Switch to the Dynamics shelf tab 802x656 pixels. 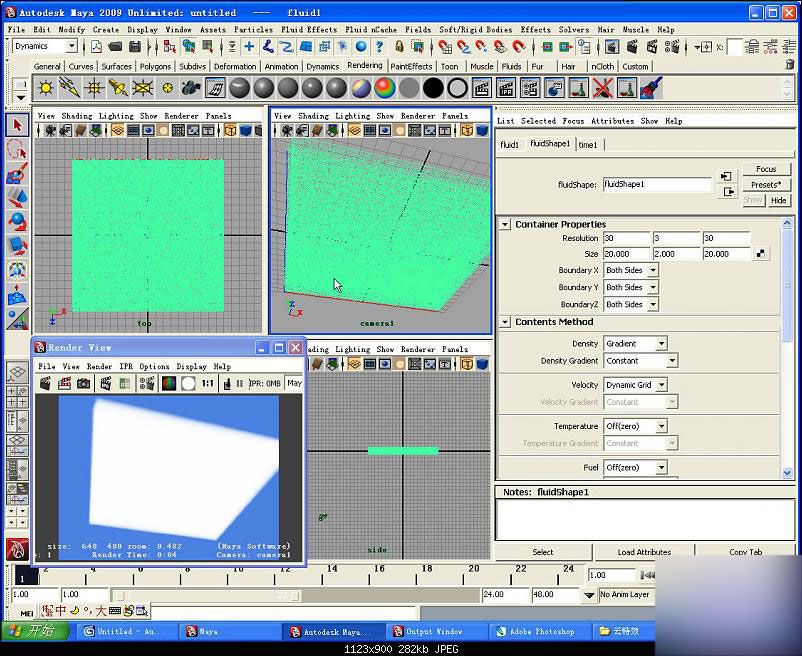coord(322,67)
